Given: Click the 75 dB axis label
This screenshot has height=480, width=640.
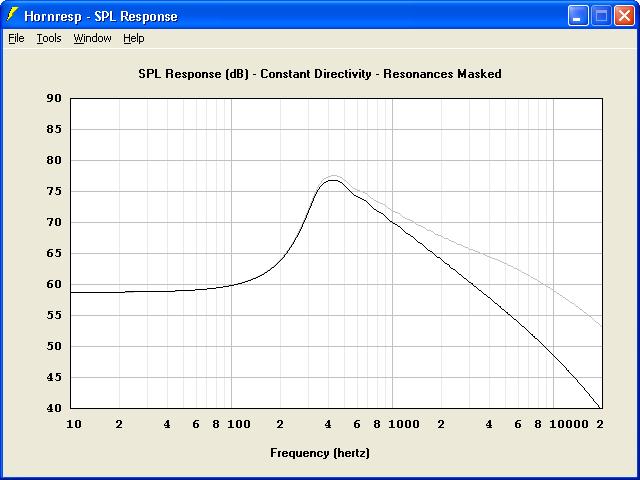Looking at the screenshot, I should (x=53, y=191).
